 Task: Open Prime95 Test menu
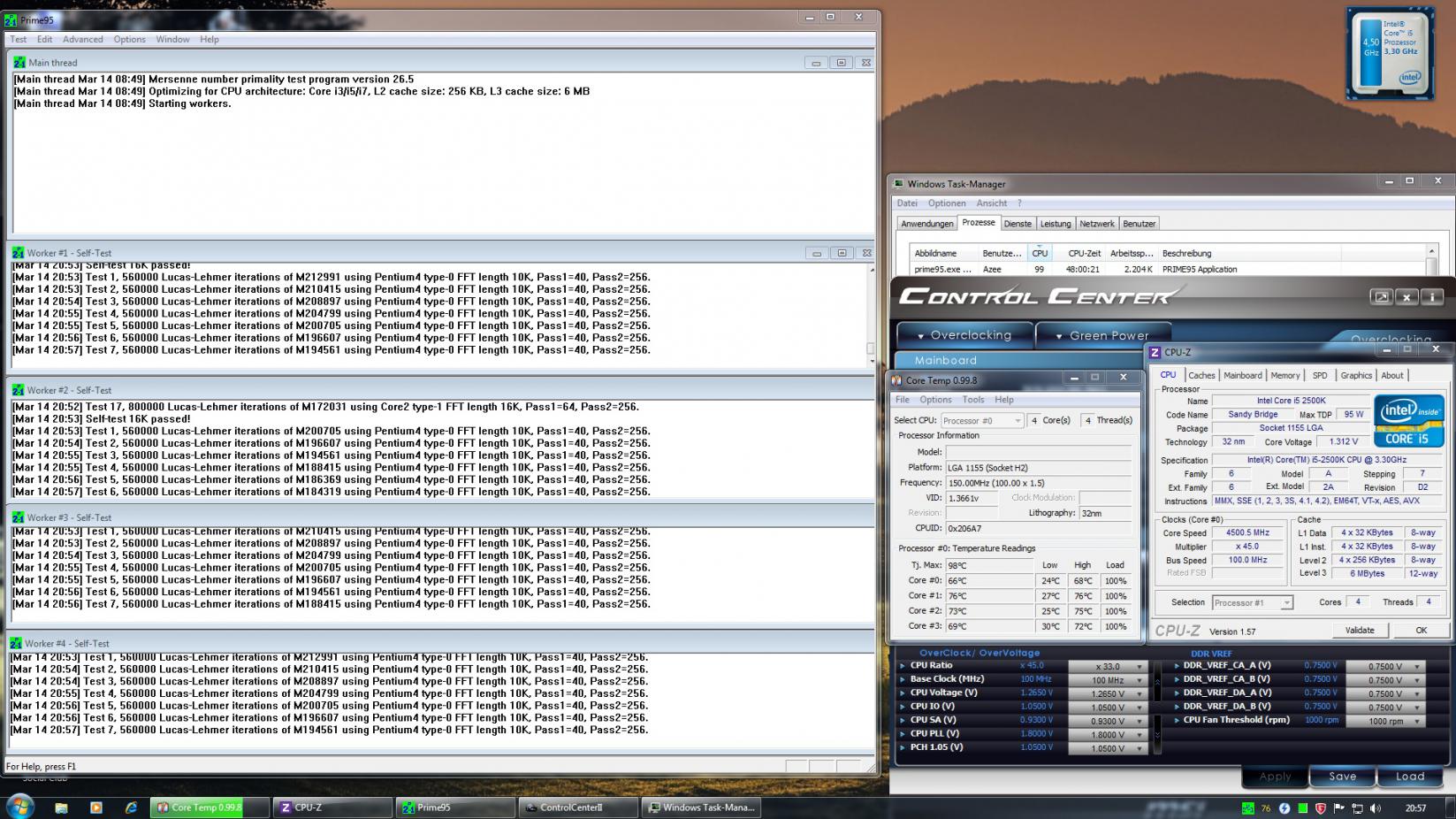tap(19, 39)
